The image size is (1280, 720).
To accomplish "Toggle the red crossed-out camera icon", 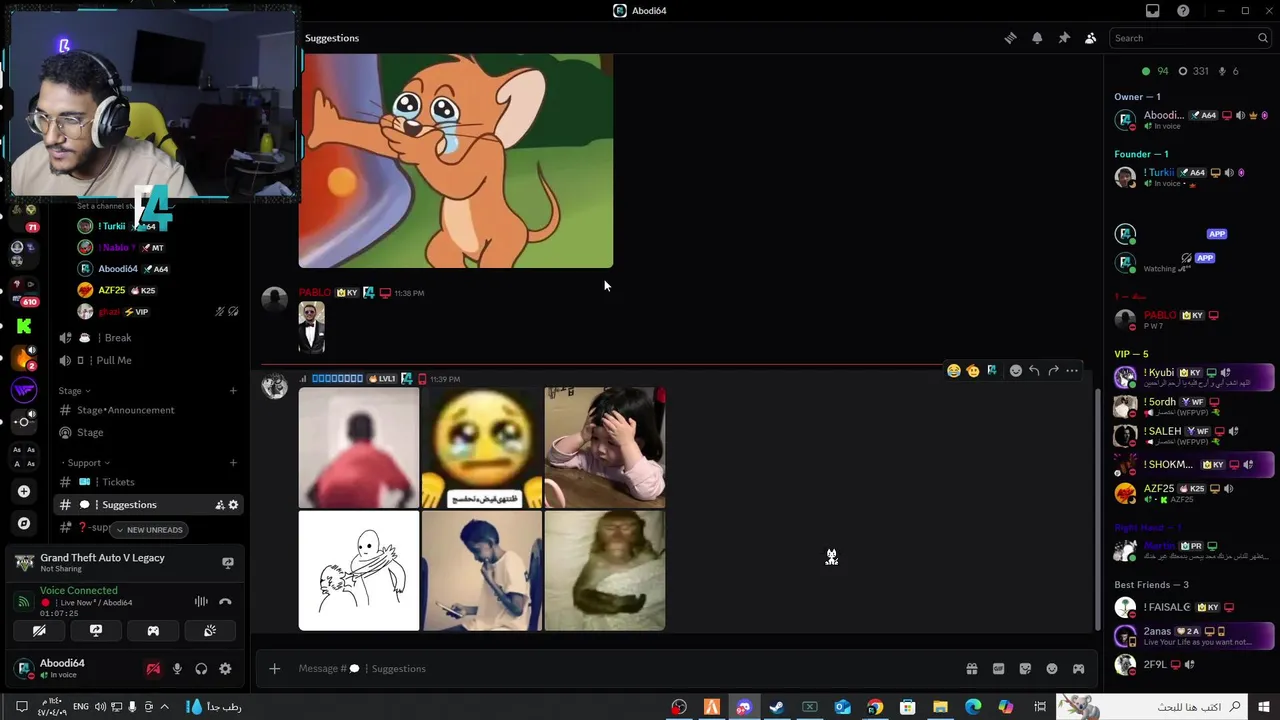I will coord(153,669).
